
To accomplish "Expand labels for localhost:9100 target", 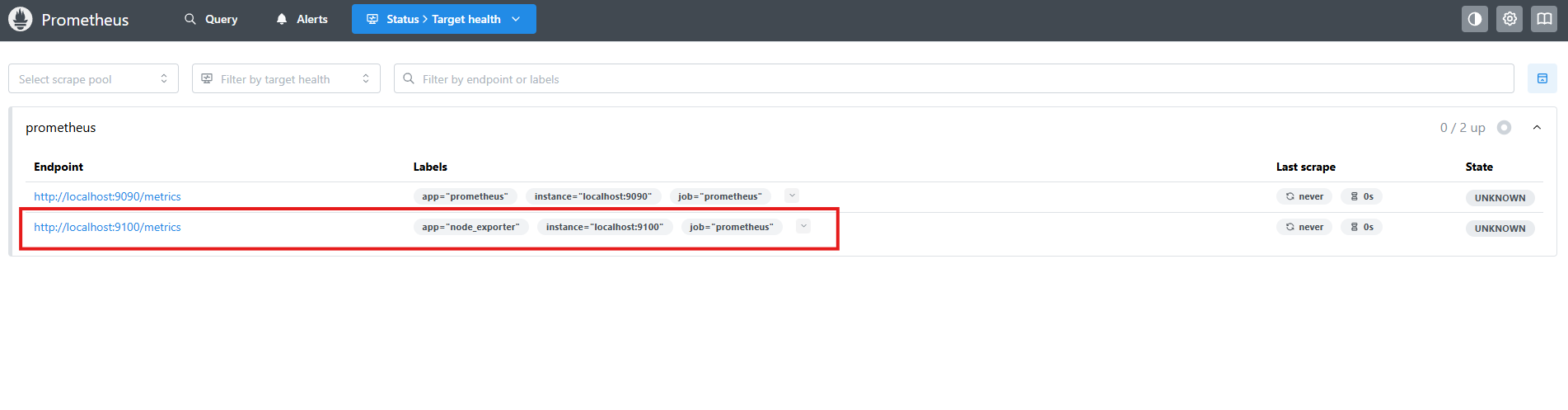I will tap(803, 226).
